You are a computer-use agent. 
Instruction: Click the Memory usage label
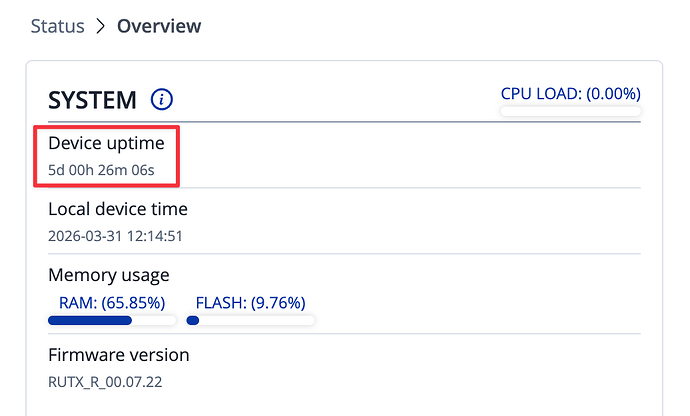pos(109,275)
